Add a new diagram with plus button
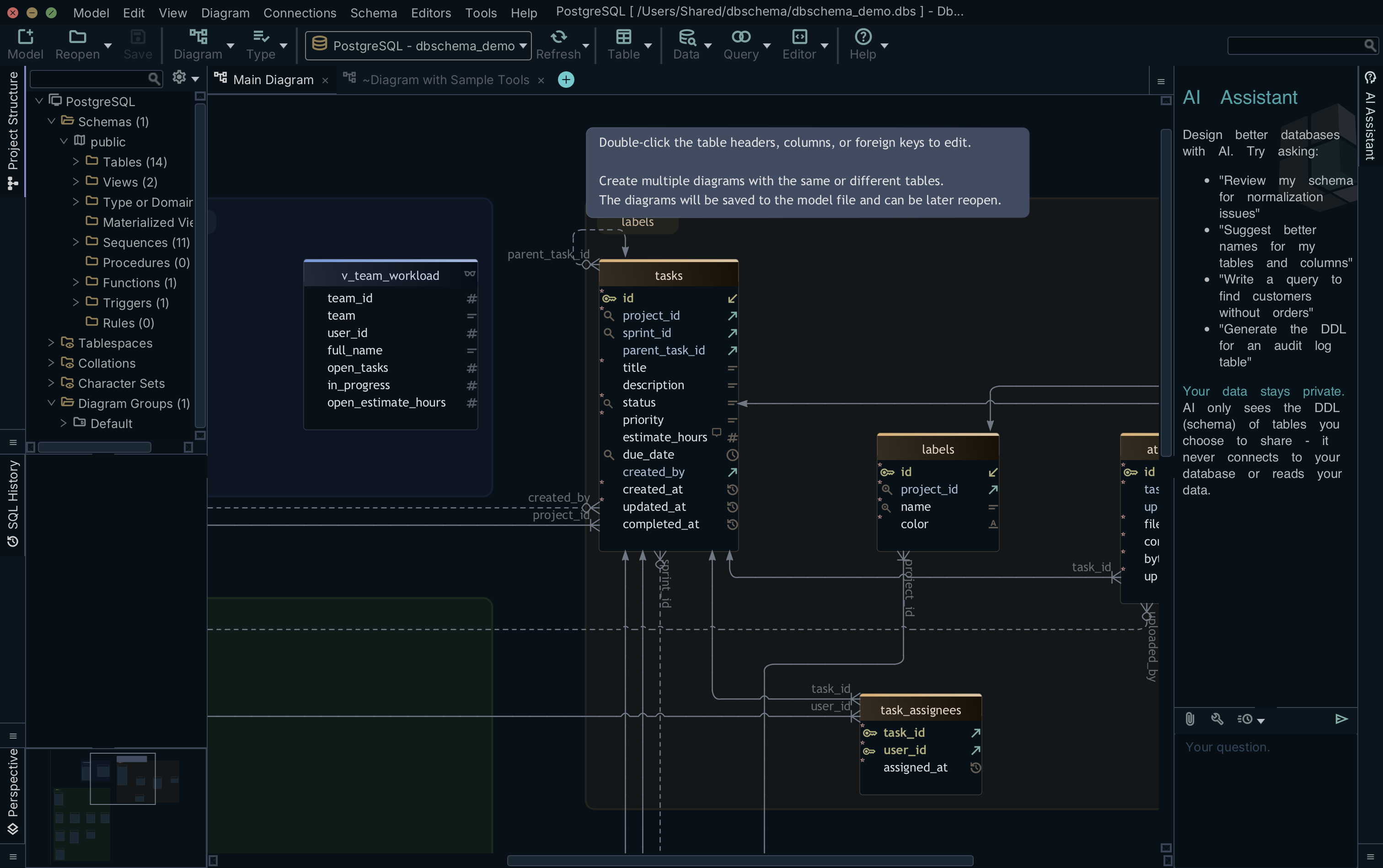 pyautogui.click(x=566, y=80)
